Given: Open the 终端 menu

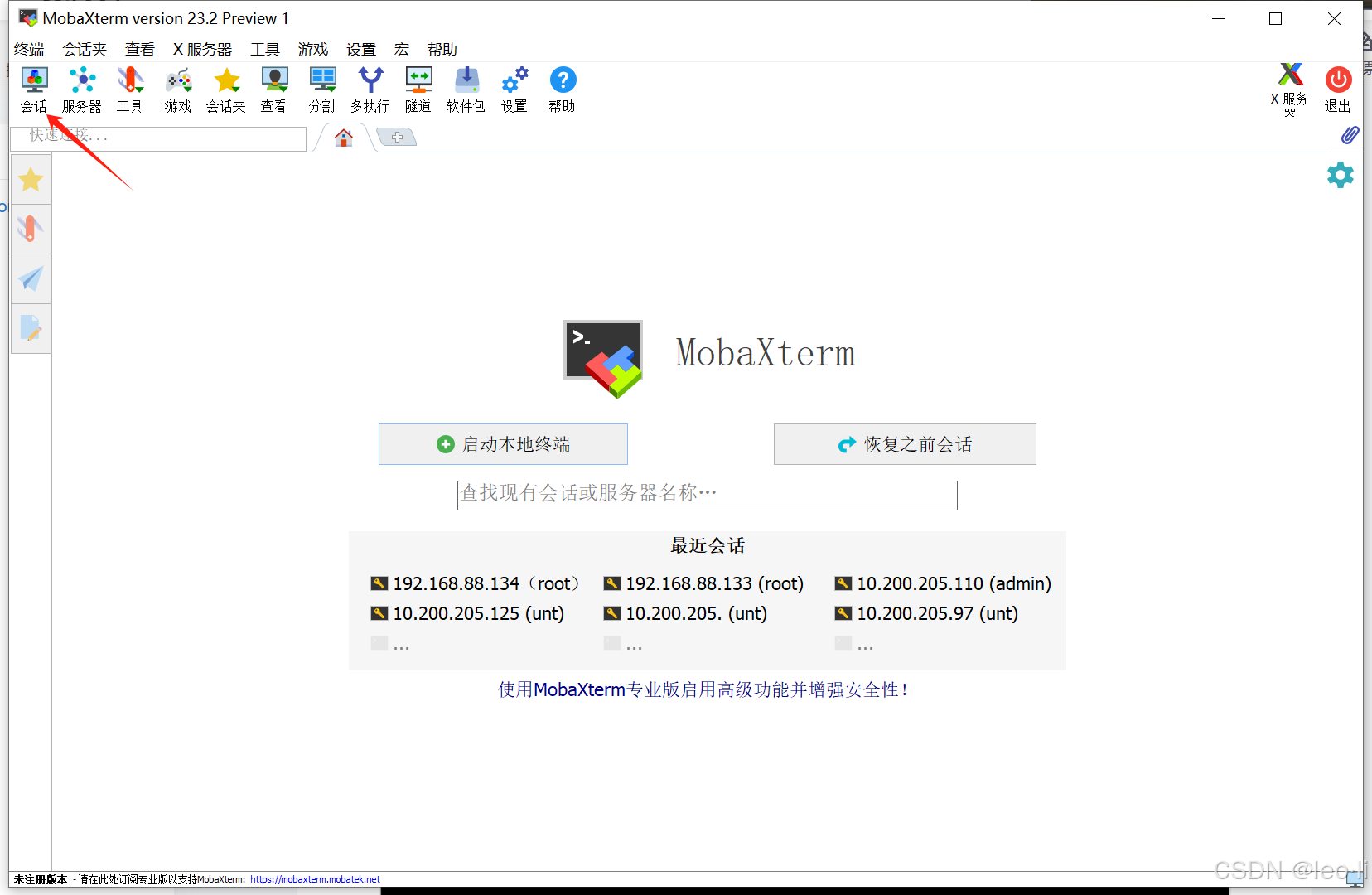Looking at the screenshot, I should (x=30, y=50).
